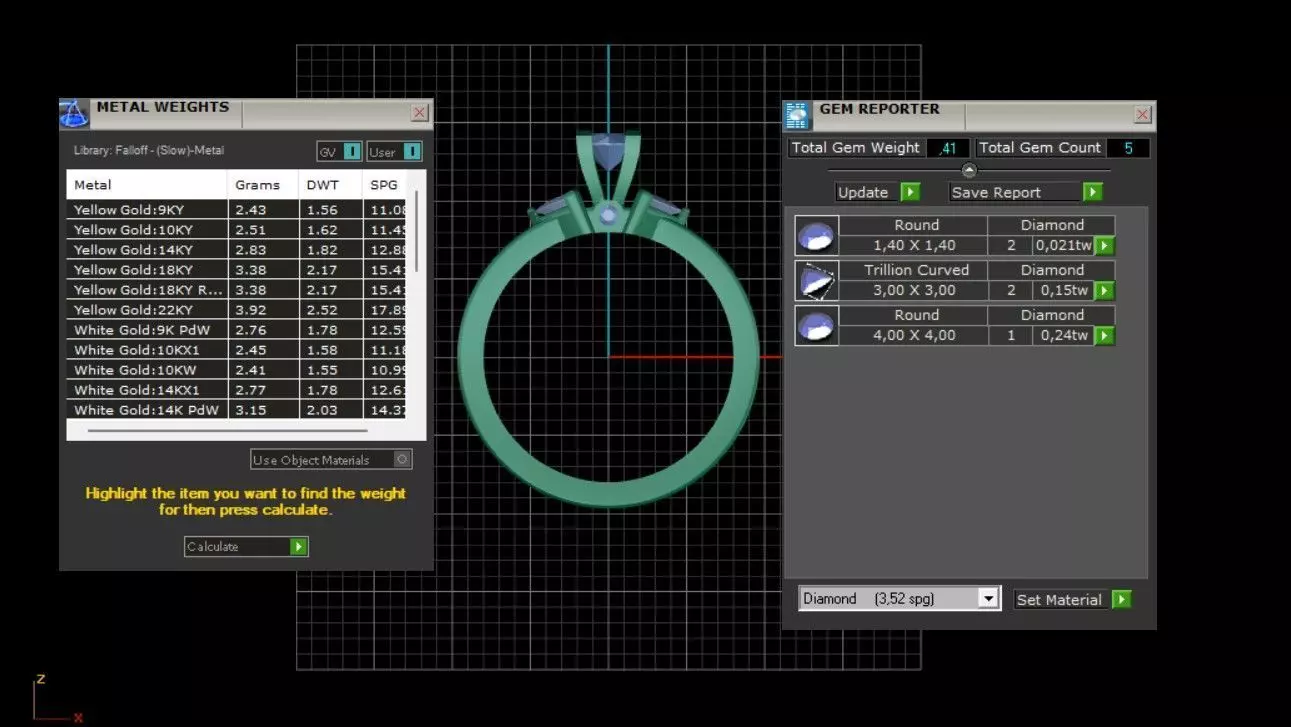Select the Yellow Gold:18KY R... row

236,290
